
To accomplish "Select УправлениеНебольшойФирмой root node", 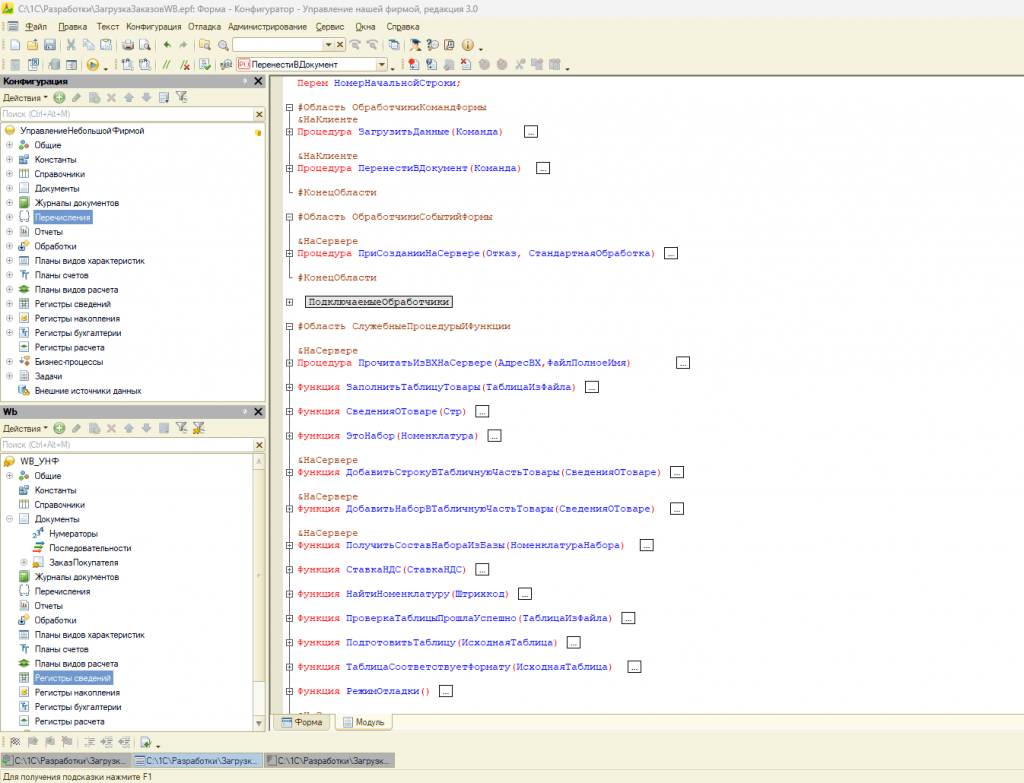I will pos(82,131).
